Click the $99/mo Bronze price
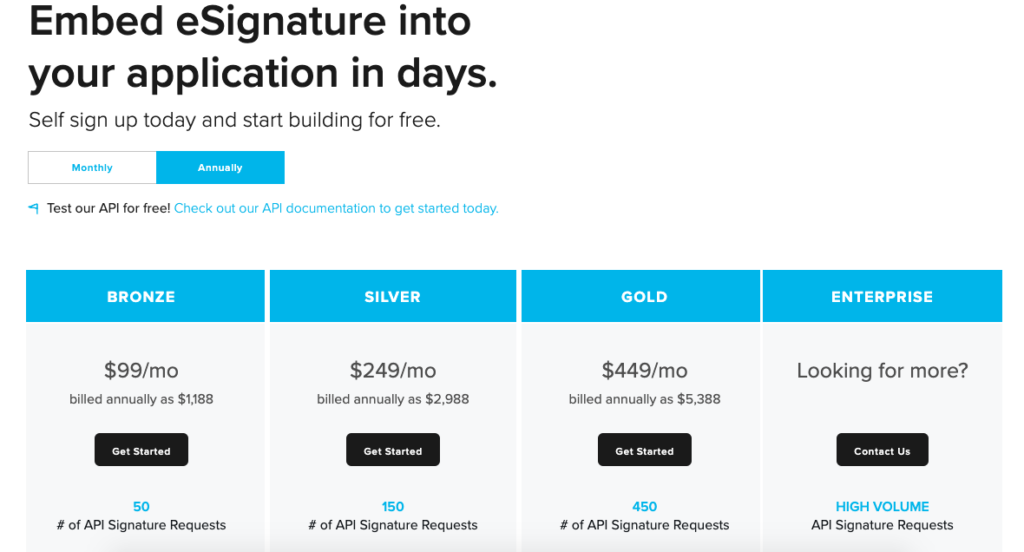 point(141,370)
